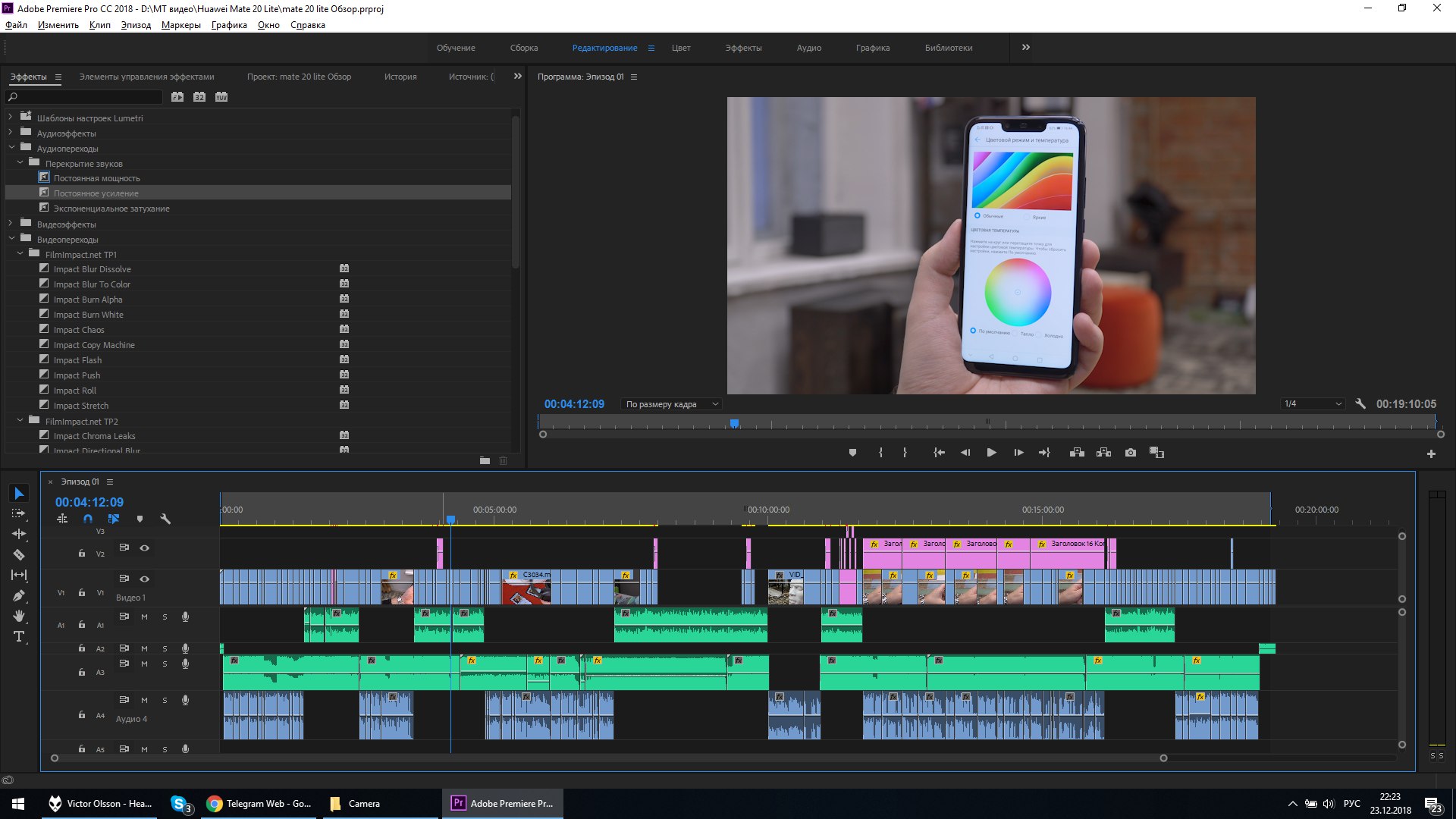Collapse the Аудиопереходы folder
Viewport: 1456px width, 819px height.
click(11, 148)
